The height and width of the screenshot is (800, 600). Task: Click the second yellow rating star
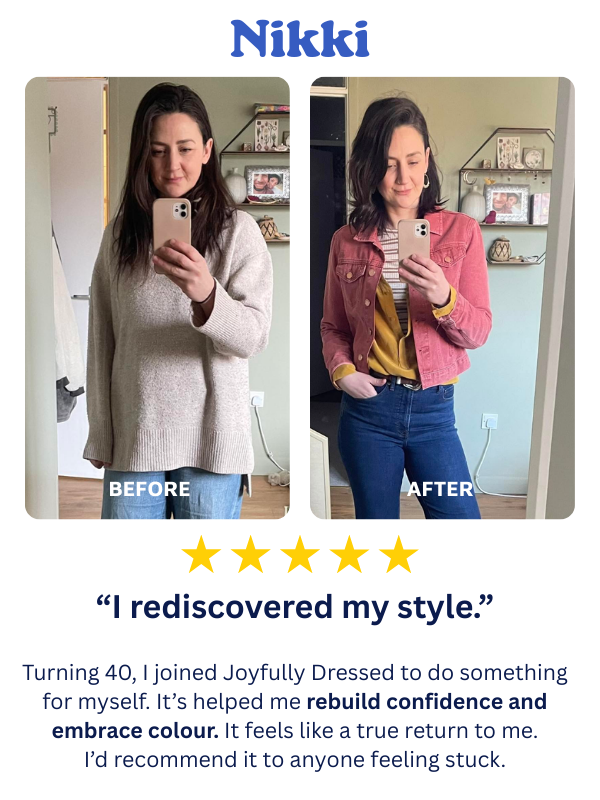pos(251,554)
